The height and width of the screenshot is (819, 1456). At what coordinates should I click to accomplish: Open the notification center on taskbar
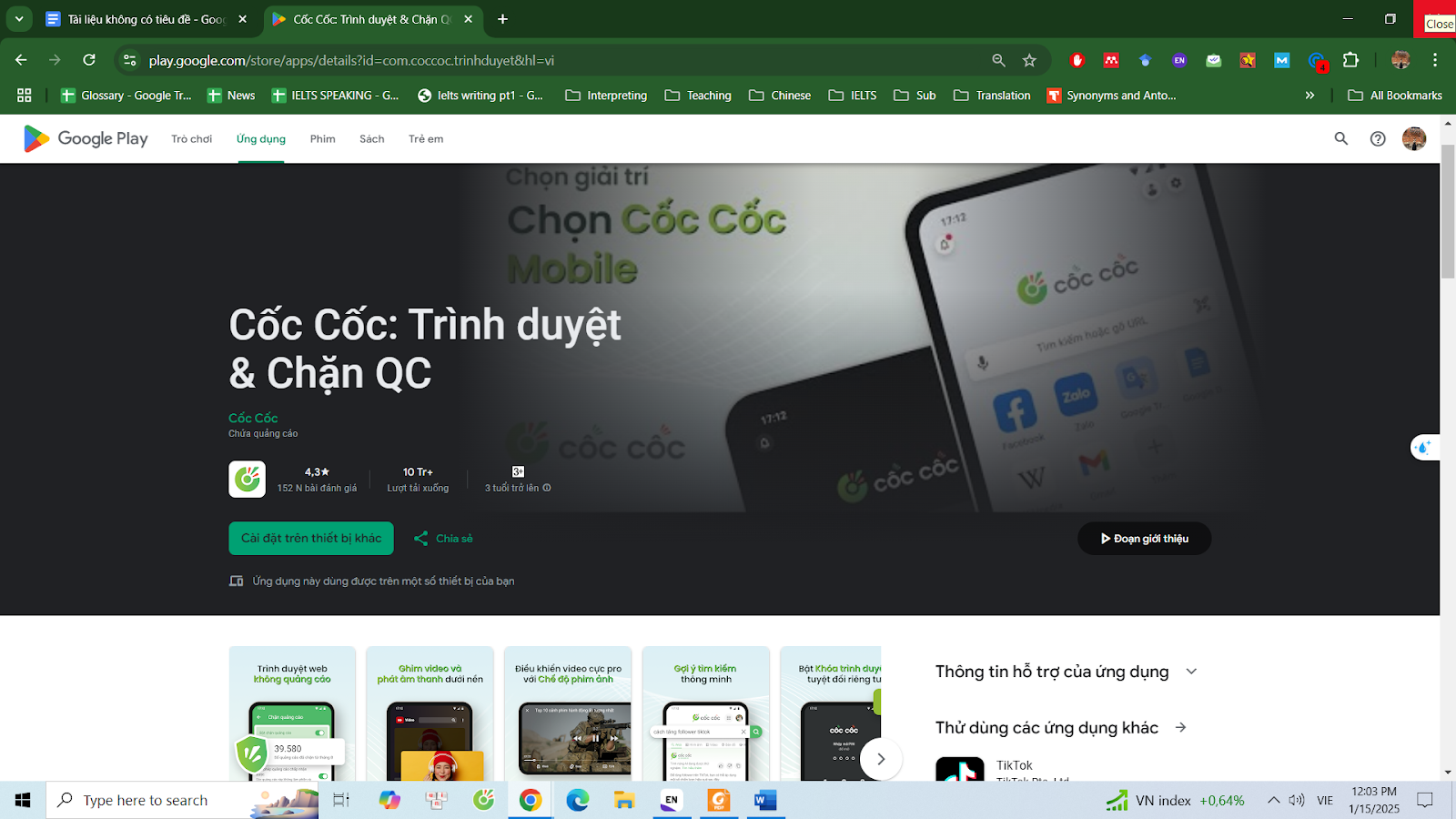(x=1425, y=800)
